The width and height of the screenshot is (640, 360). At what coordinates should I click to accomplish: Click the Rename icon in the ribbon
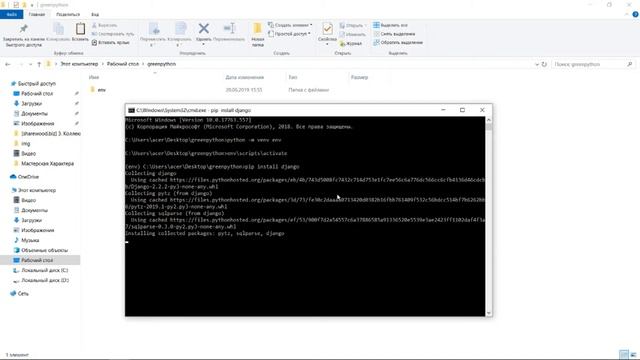[229, 29]
